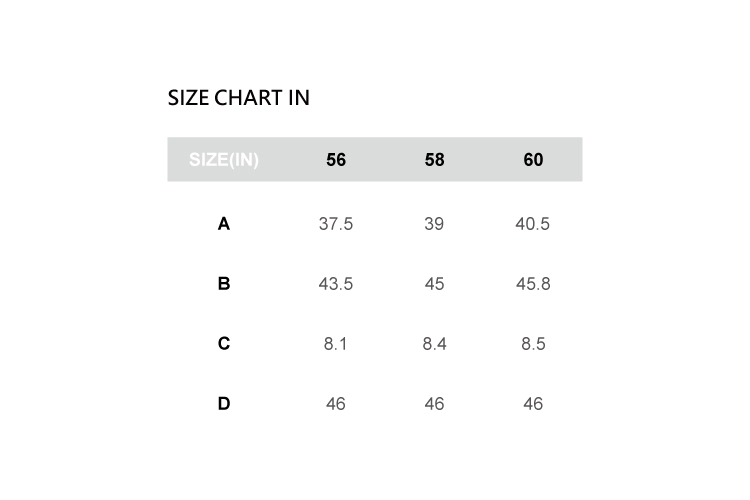Select the SIZE(IN) header cell

(x=224, y=160)
